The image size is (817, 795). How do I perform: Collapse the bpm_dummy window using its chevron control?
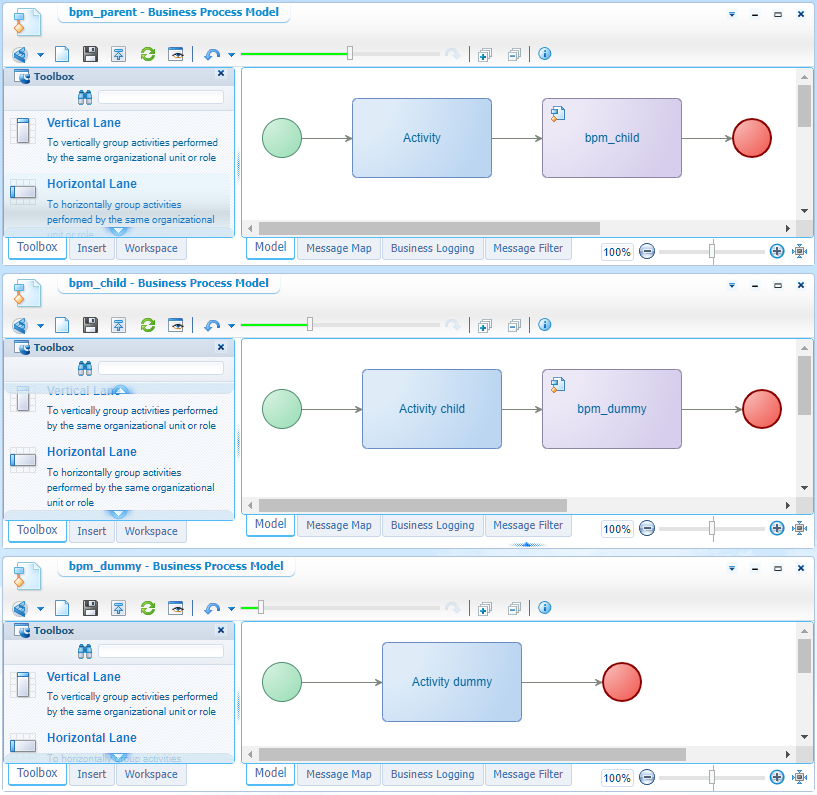[x=731, y=567]
